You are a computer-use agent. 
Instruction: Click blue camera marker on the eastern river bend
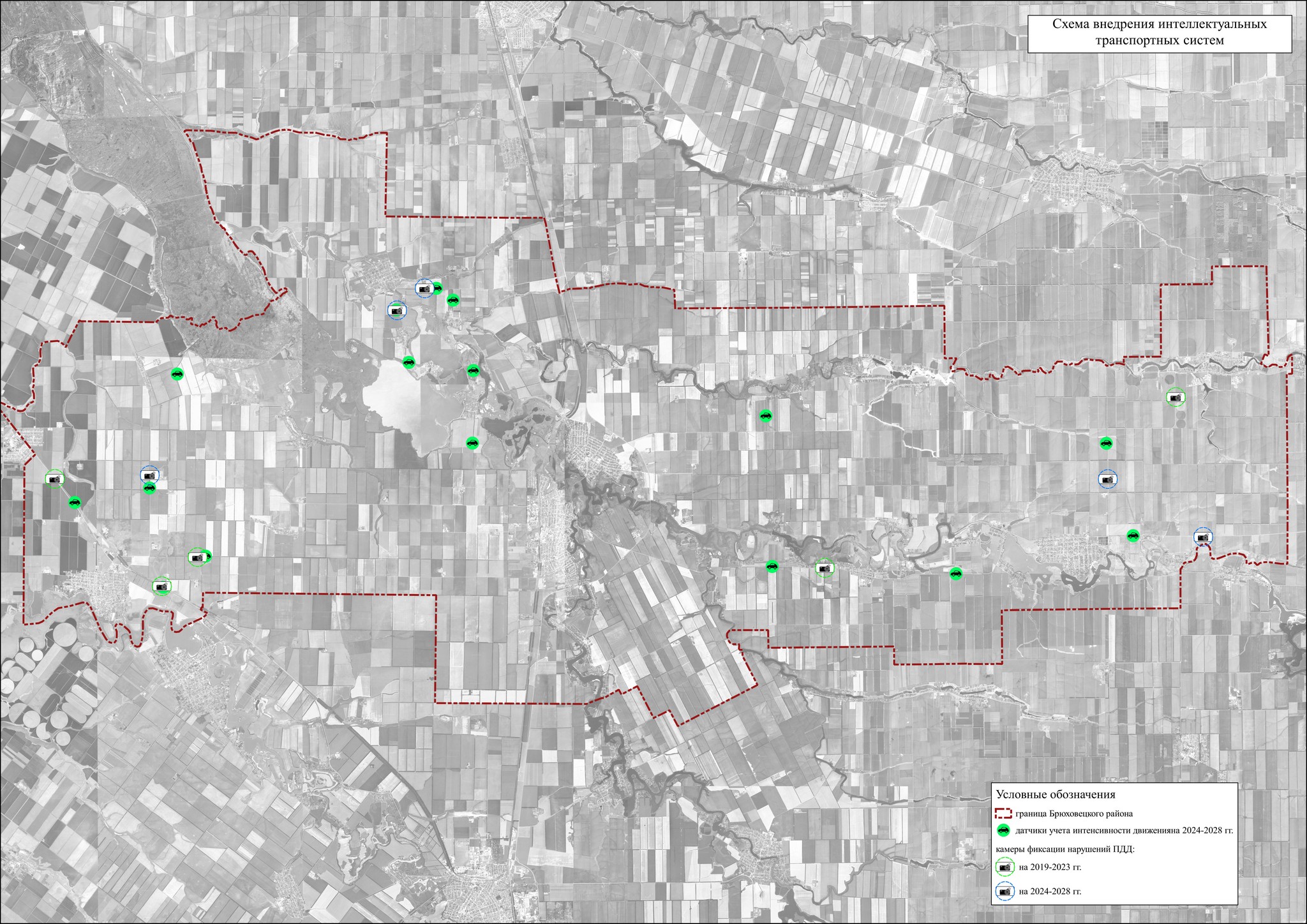1203,537
